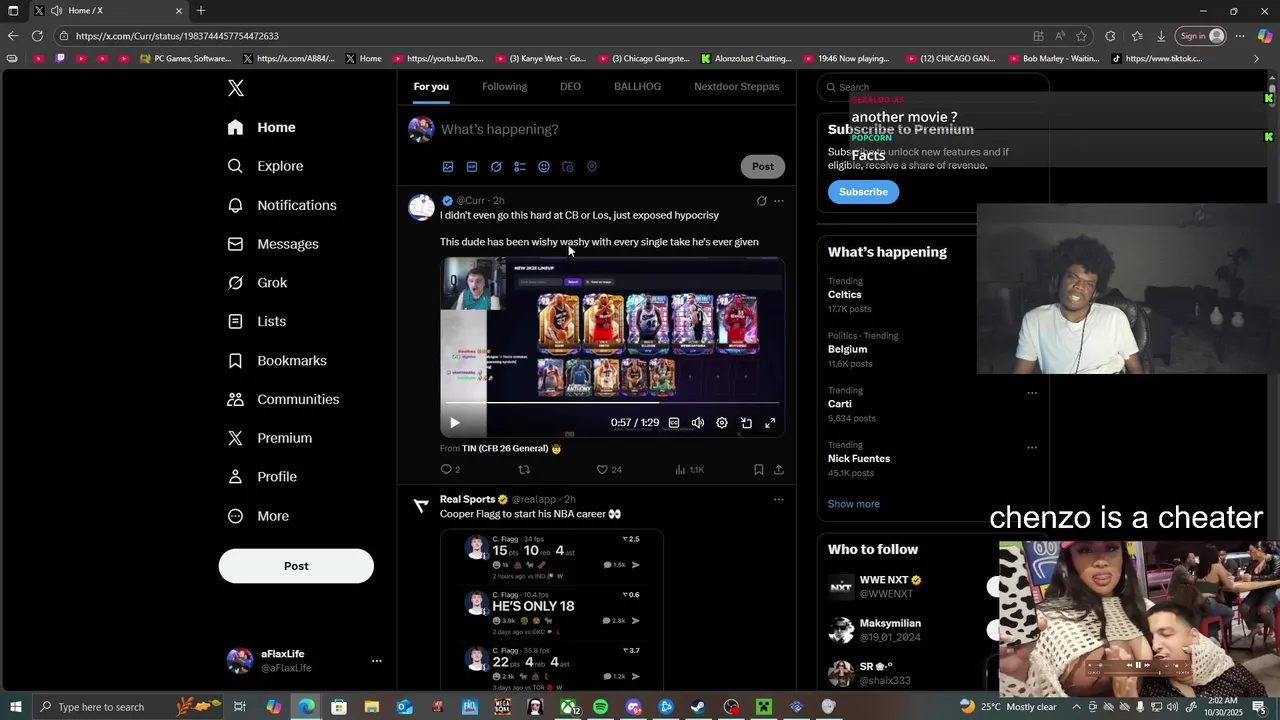Image resolution: width=1280 pixels, height=720 pixels.
Task: Open the Celtics trending topic
Action: click(844, 295)
